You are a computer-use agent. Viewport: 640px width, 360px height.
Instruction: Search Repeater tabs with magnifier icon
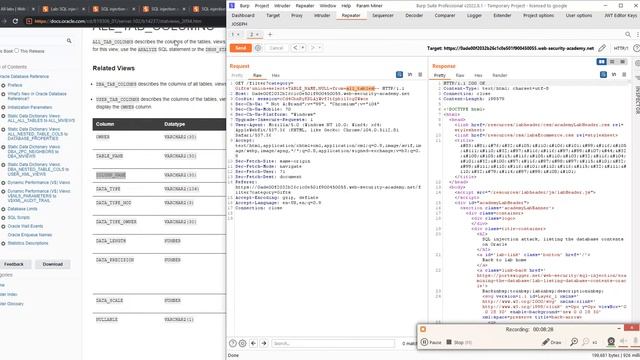click(x=628, y=35)
